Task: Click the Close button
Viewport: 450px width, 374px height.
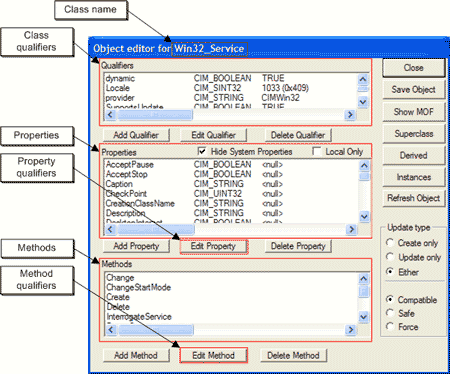Action: pos(414,68)
